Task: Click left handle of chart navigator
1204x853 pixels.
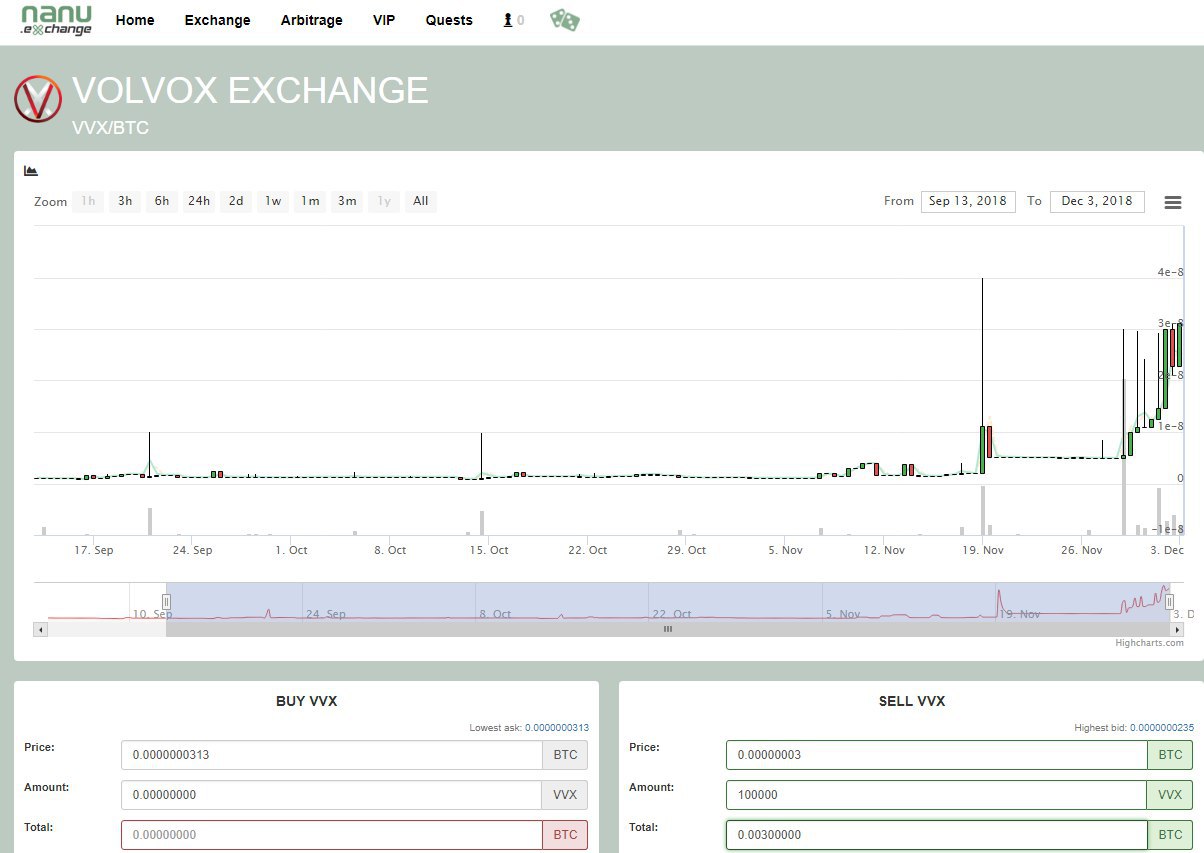Action: coord(167,601)
